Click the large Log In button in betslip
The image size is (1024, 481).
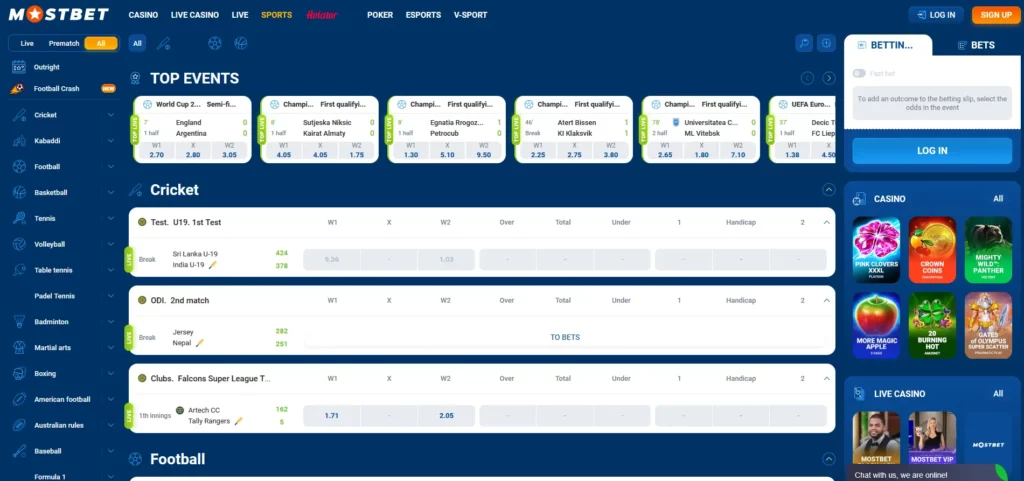coord(932,151)
